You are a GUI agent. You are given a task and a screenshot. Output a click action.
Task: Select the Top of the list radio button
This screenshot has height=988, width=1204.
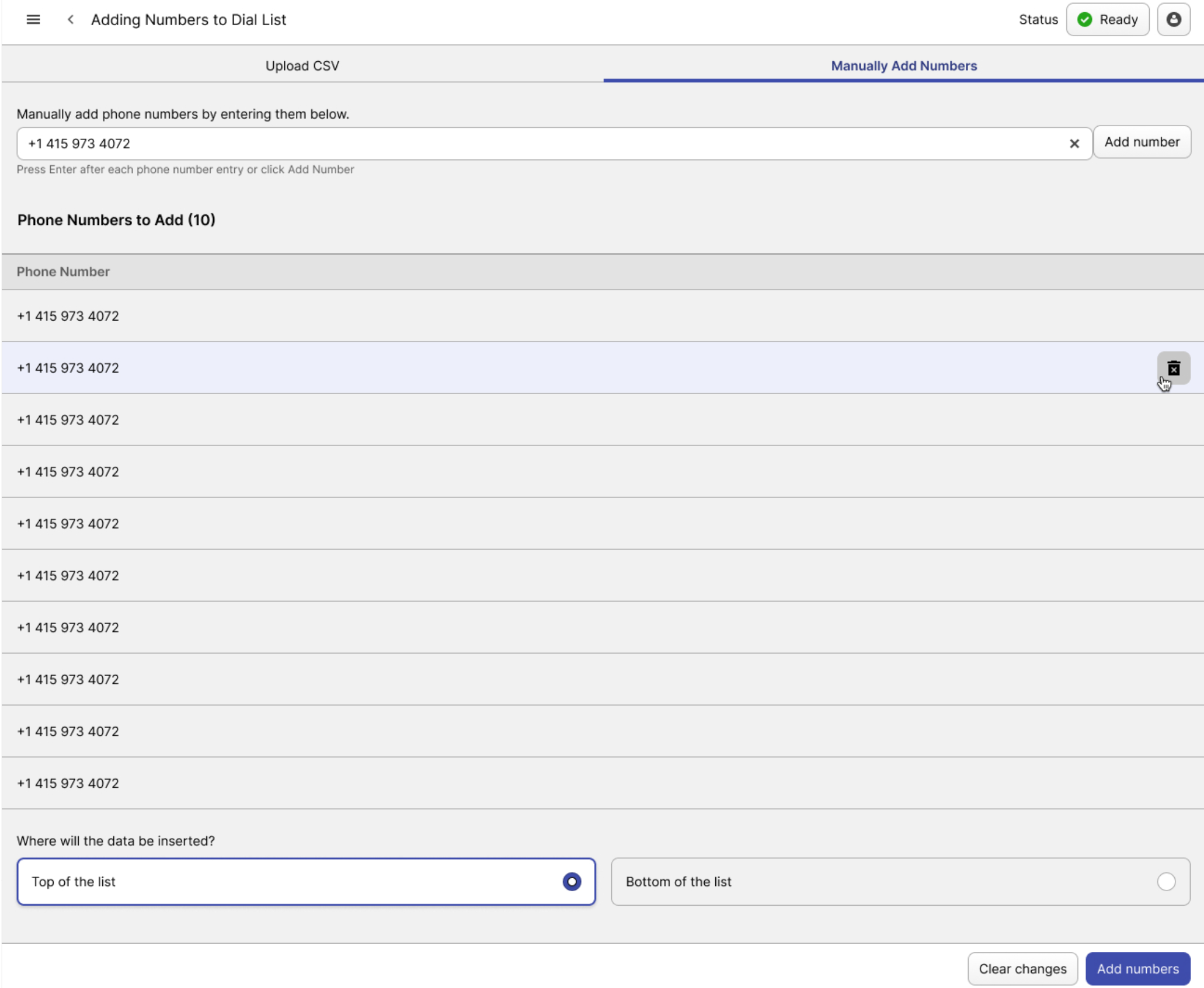[x=571, y=881]
